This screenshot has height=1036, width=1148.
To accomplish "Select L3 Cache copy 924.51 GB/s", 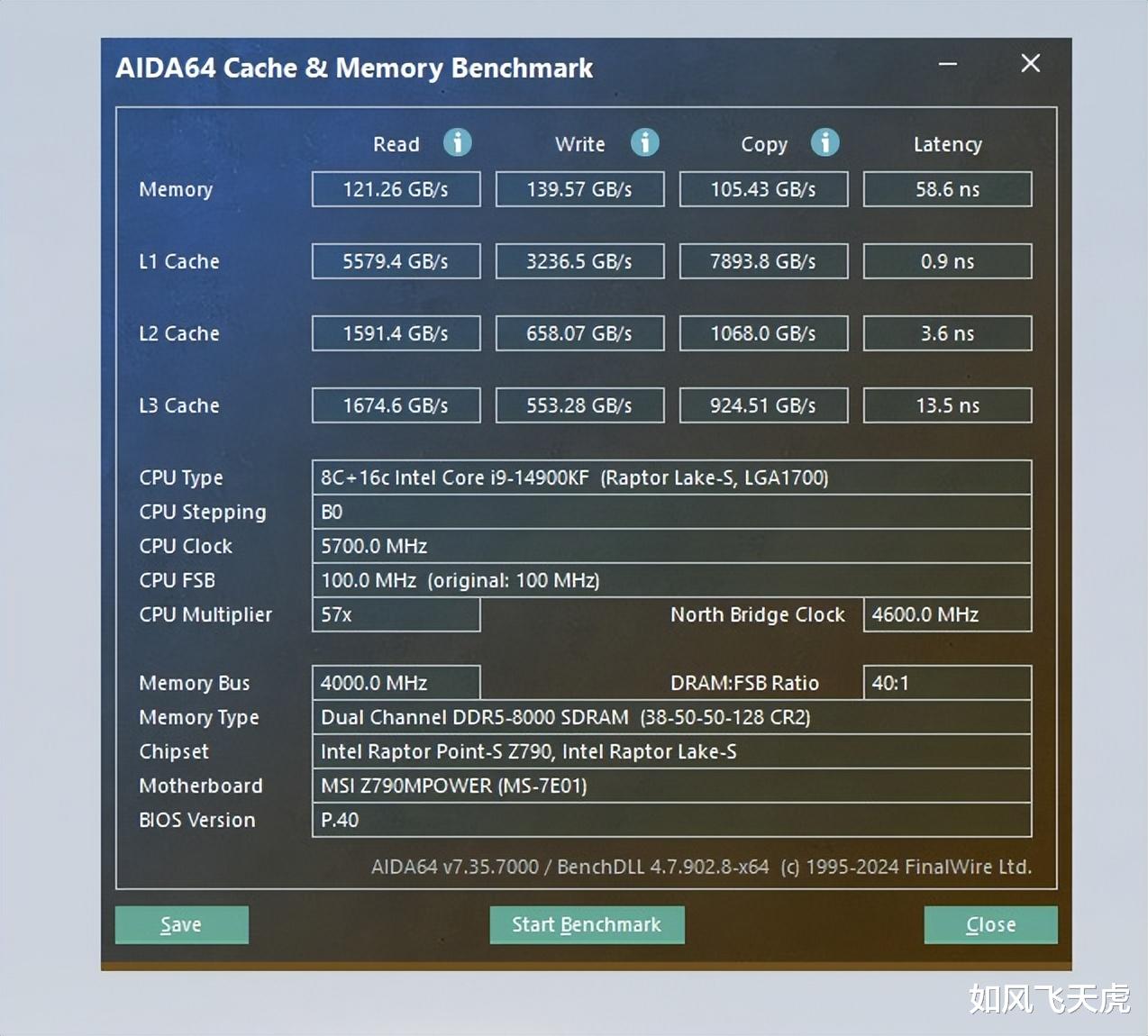I will pos(763,405).
